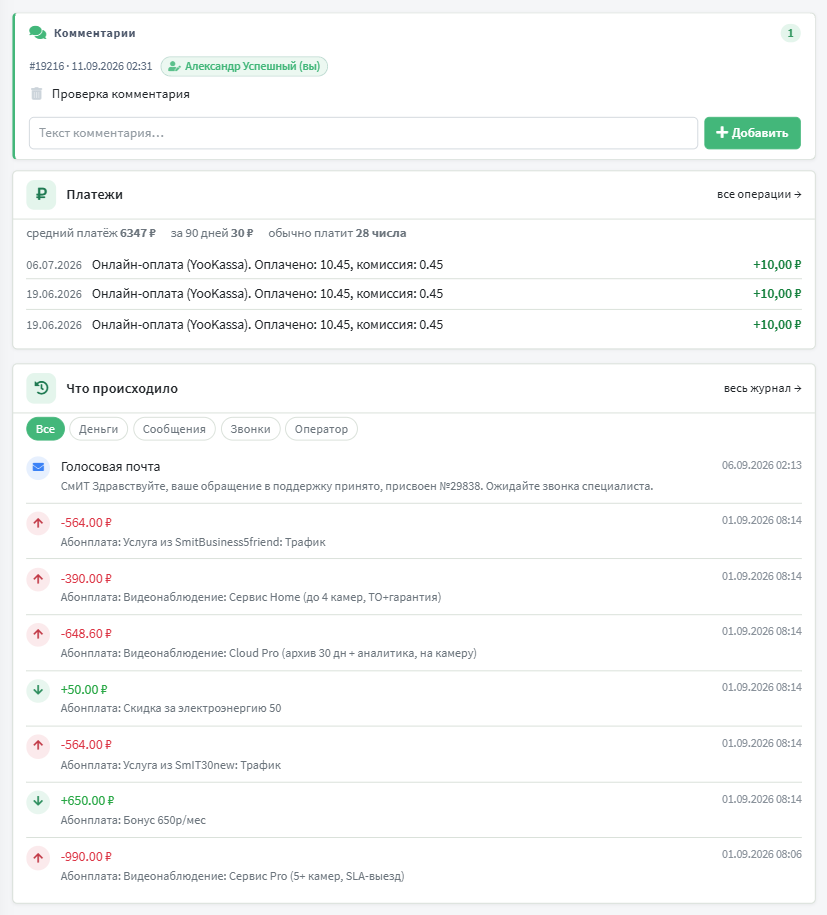
Task: Click the +650.00 ₽ amount
Action: click(x=88, y=801)
